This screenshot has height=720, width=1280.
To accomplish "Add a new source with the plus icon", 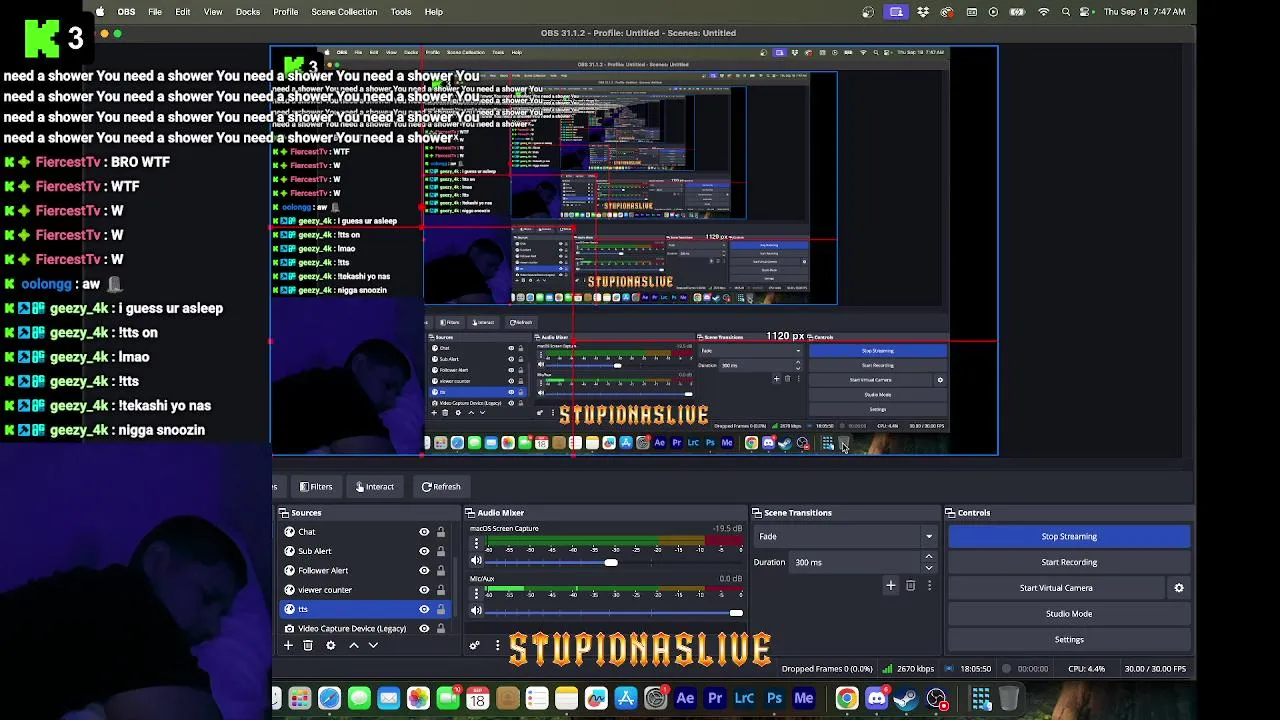I will pyautogui.click(x=288, y=646).
